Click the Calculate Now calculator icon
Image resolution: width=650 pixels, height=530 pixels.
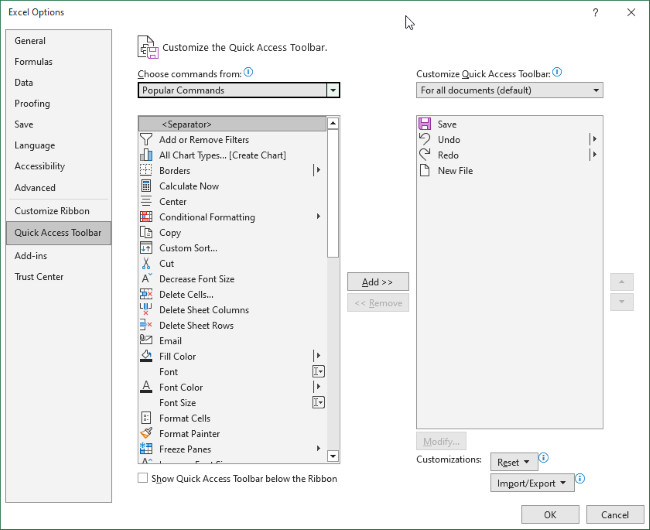pyautogui.click(x=147, y=186)
